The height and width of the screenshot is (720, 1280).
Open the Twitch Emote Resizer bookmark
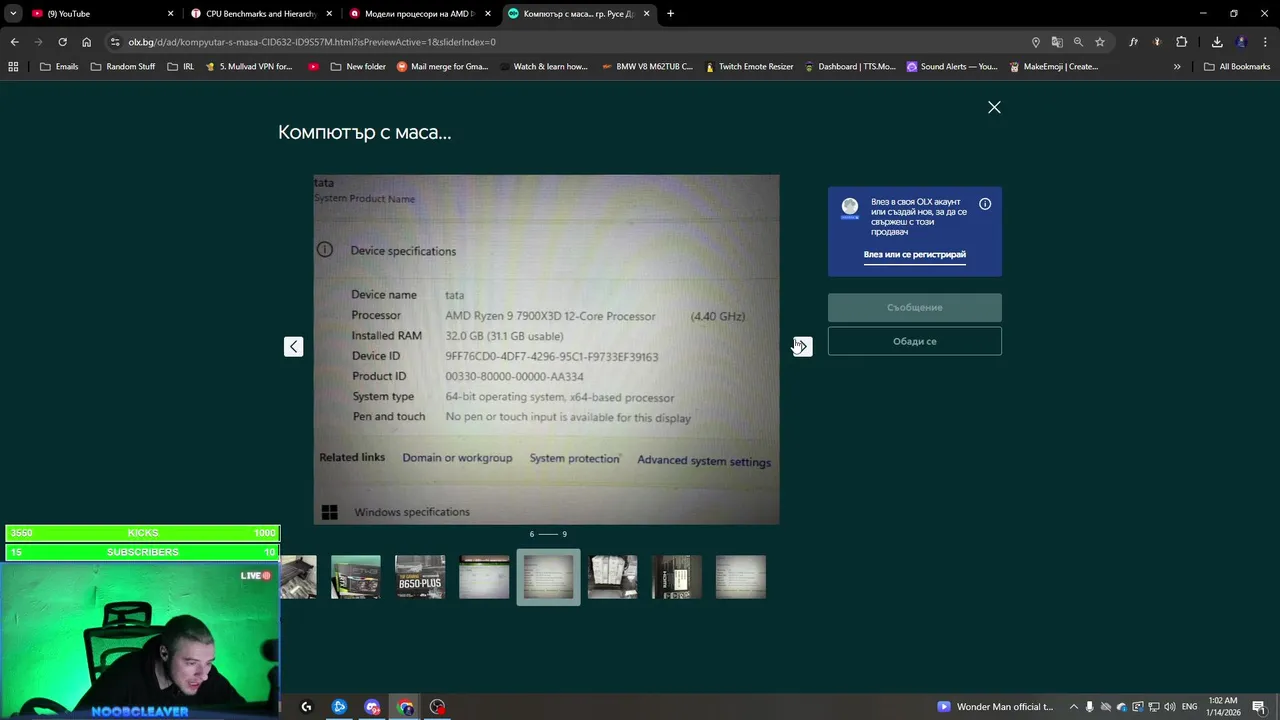(x=749, y=67)
